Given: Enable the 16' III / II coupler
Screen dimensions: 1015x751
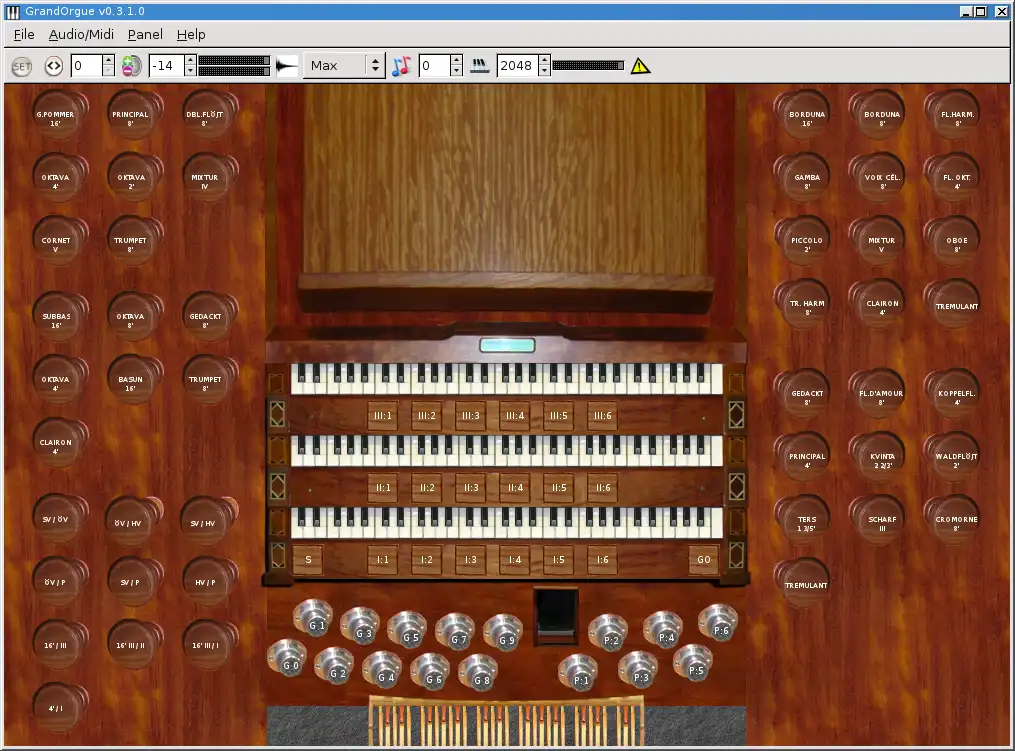Looking at the screenshot, I should click(132, 645).
